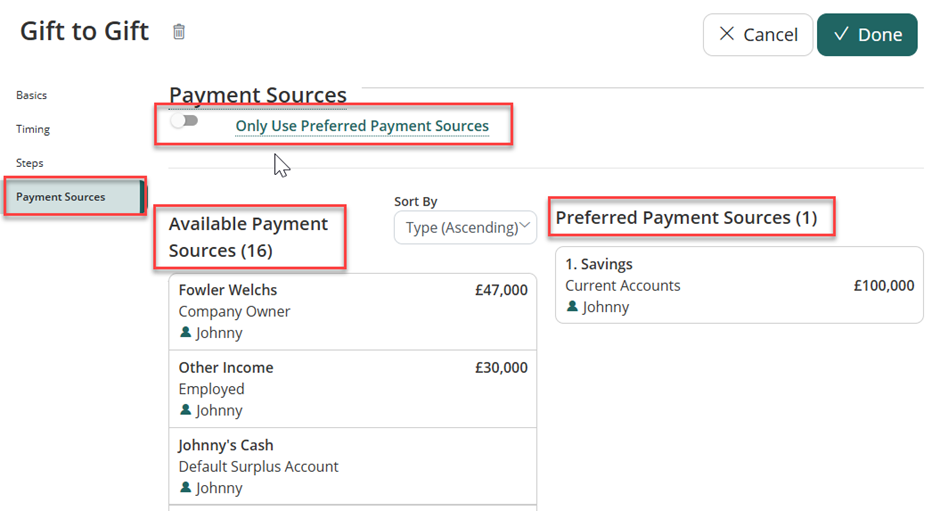Click the person icon under Other Income

(x=185, y=410)
